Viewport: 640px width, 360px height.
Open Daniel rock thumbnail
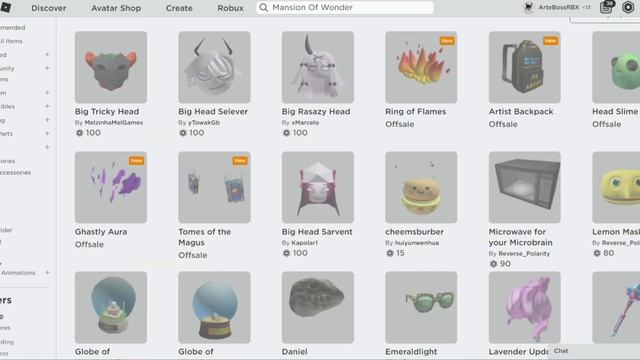pos(318,307)
